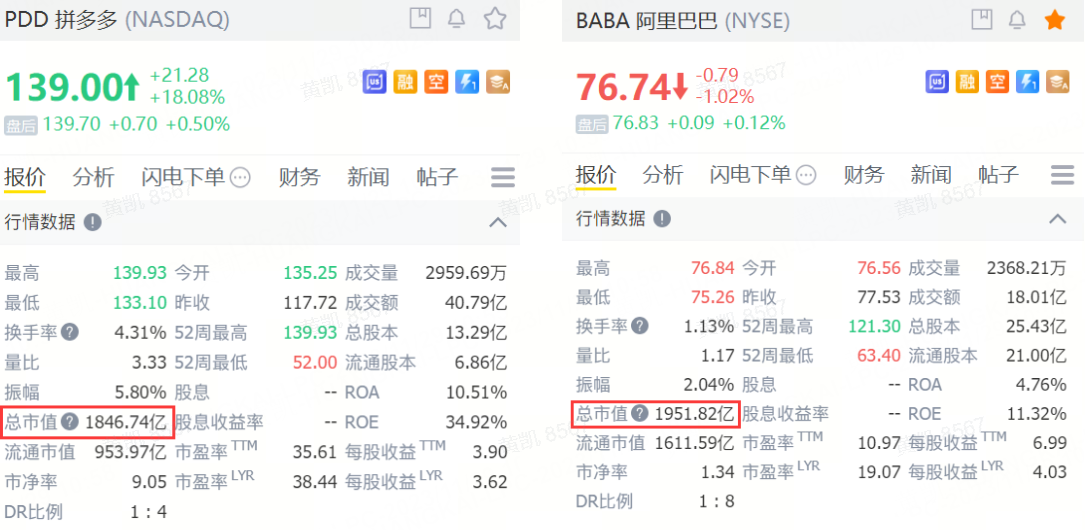Click PDD 52周最高 value 139.93
This screenshot has width=1085, height=530.
[x=310, y=332]
